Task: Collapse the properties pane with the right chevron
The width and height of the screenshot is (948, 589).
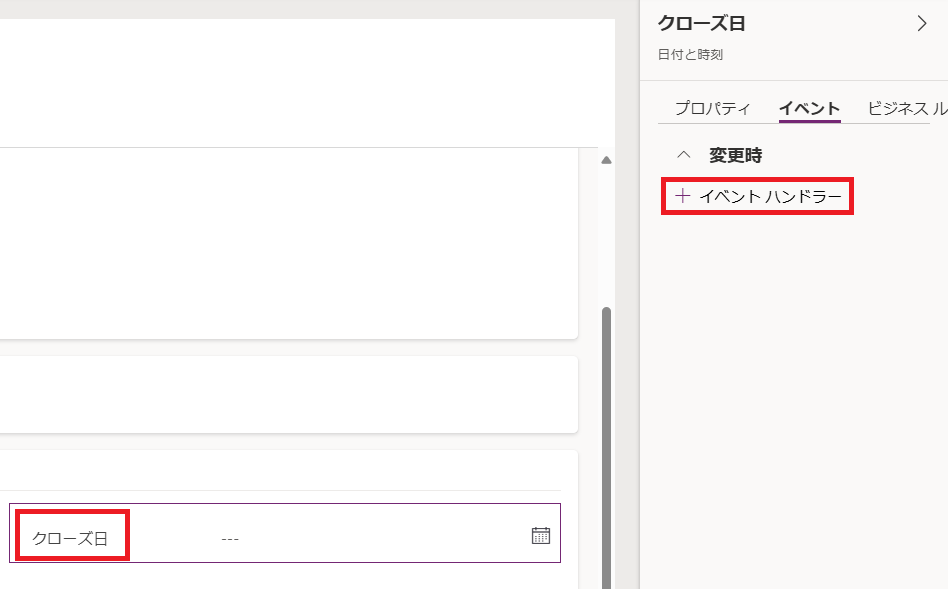Action: 921,24
